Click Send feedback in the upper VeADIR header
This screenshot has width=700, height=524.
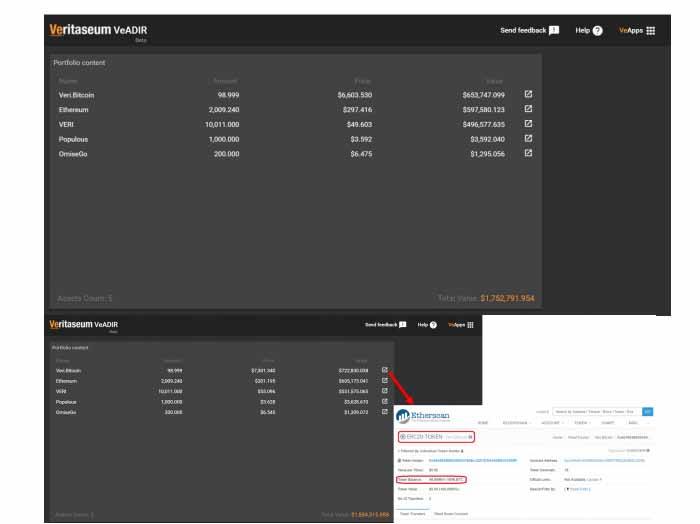pyautogui.click(x=529, y=30)
